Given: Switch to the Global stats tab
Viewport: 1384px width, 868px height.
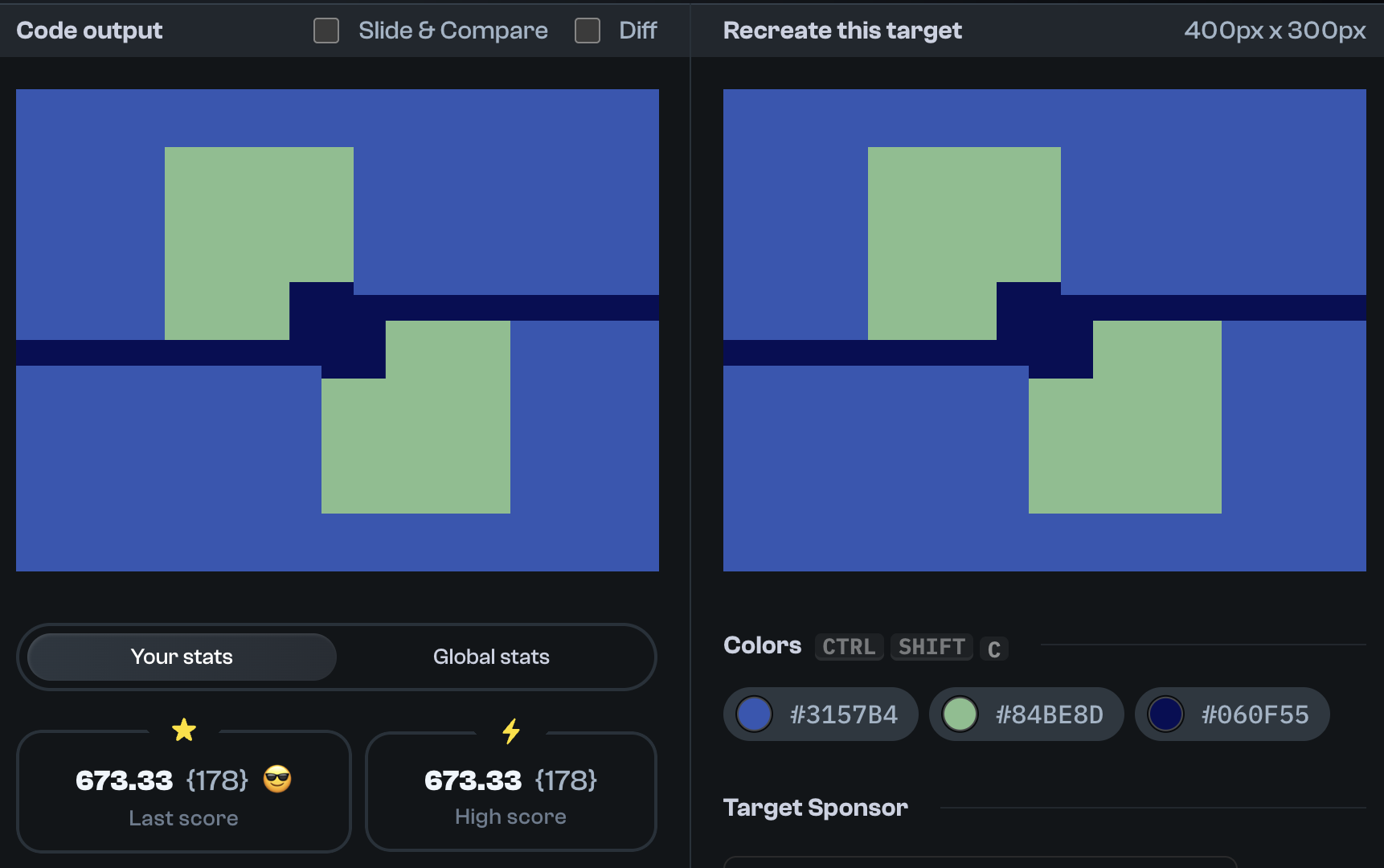Looking at the screenshot, I should (491, 657).
